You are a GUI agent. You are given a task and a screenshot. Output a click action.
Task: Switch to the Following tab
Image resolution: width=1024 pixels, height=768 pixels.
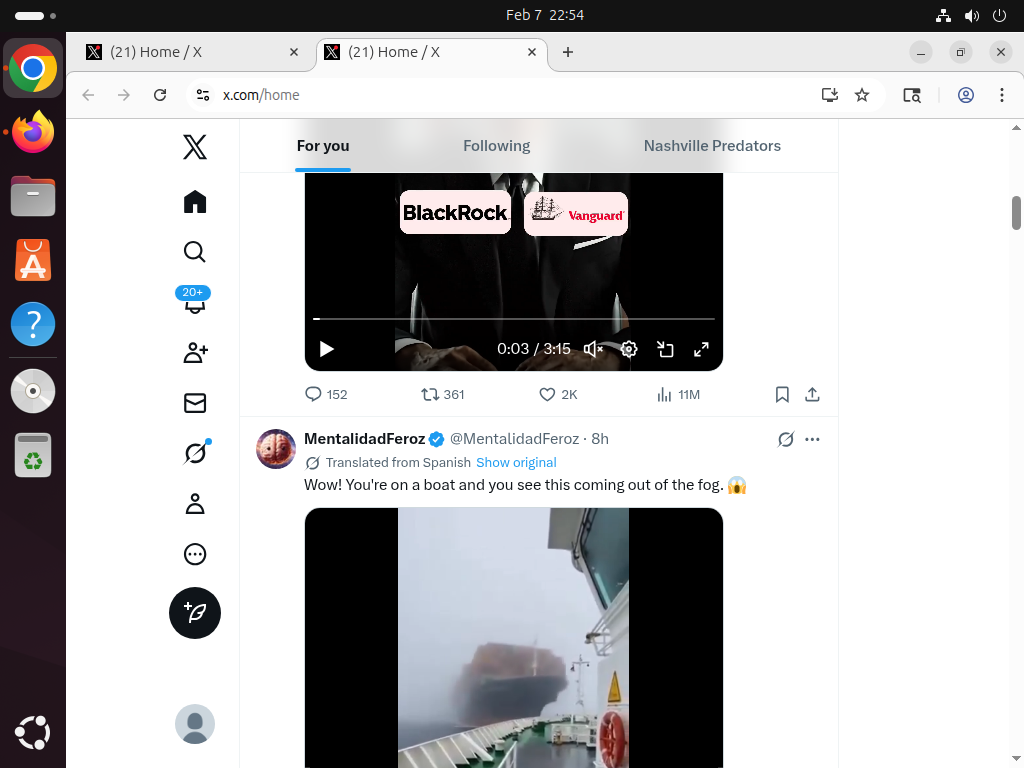pos(496,146)
